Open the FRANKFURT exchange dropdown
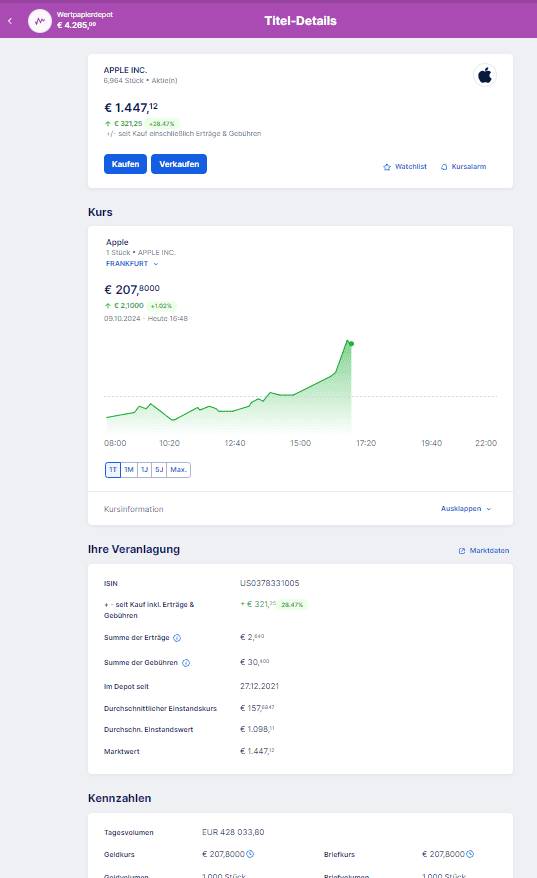Image resolution: width=537 pixels, height=878 pixels. click(132, 264)
